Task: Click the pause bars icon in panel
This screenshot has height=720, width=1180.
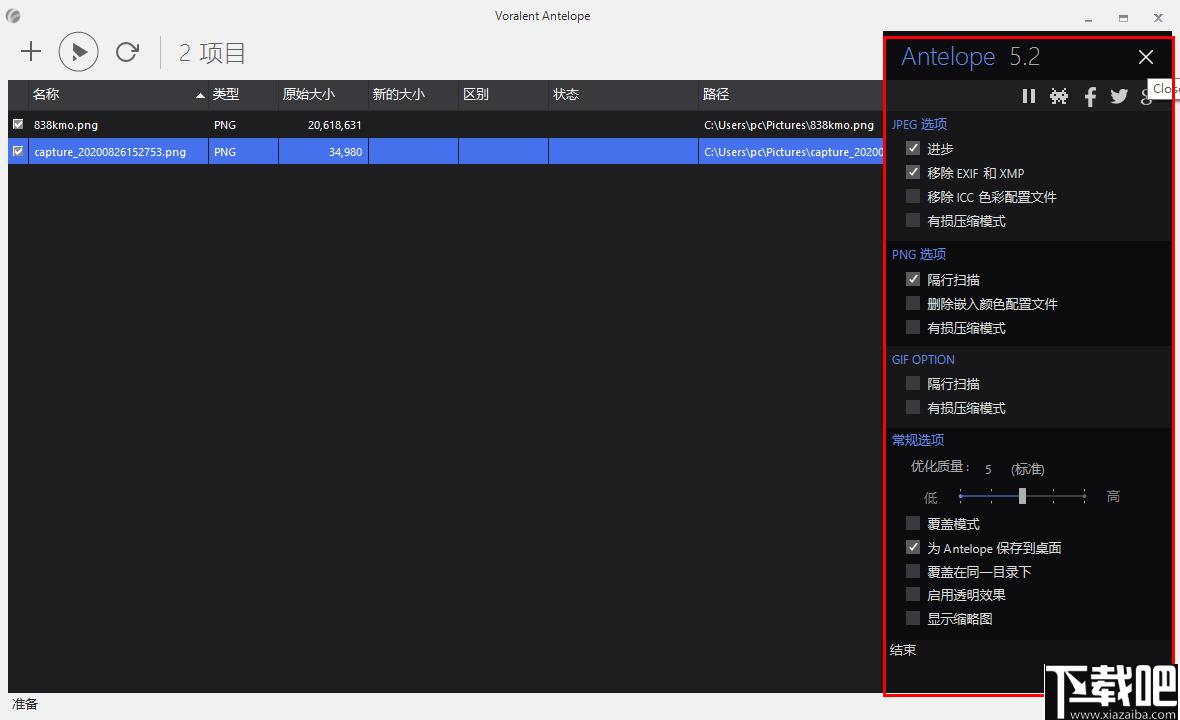Action: [x=1029, y=96]
